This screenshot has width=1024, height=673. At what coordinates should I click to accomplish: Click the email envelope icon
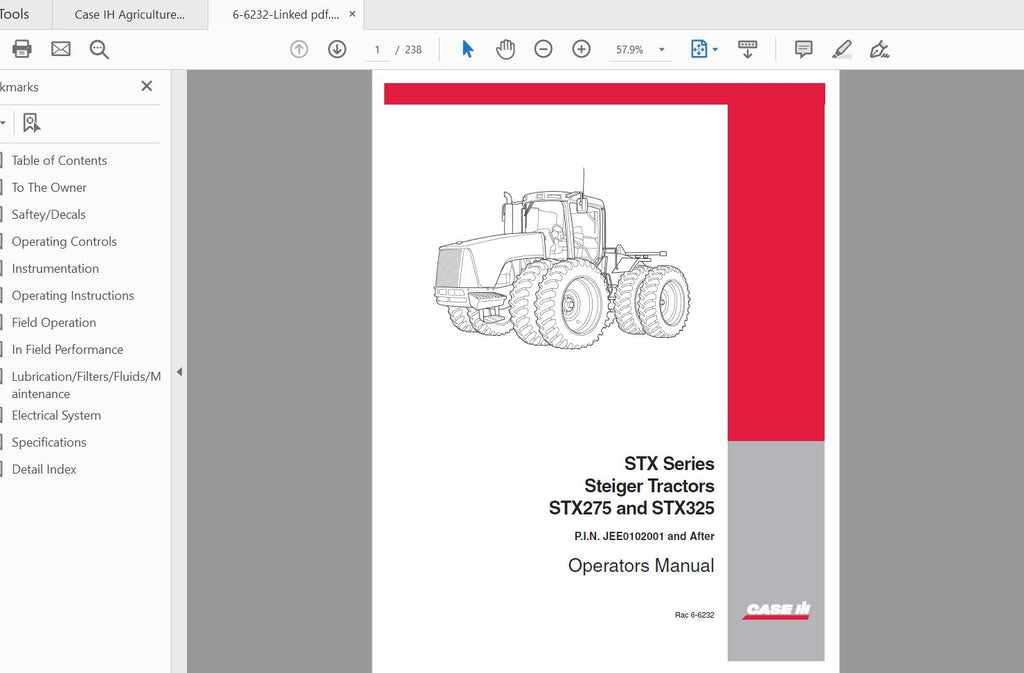tap(61, 49)
